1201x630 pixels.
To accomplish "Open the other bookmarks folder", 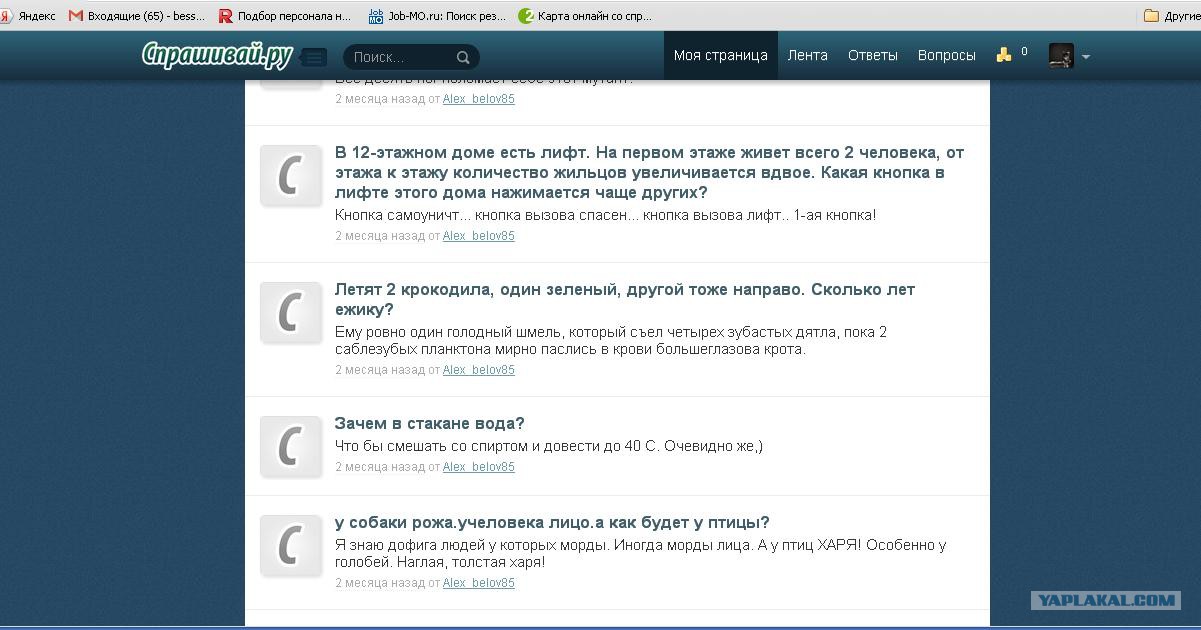I will 1171,16.
